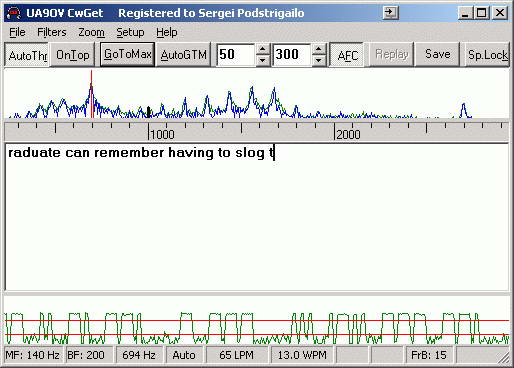514x368 pixels.
Task: Click the CwGet app icon in title bar
Action: (x=14, y=13)
